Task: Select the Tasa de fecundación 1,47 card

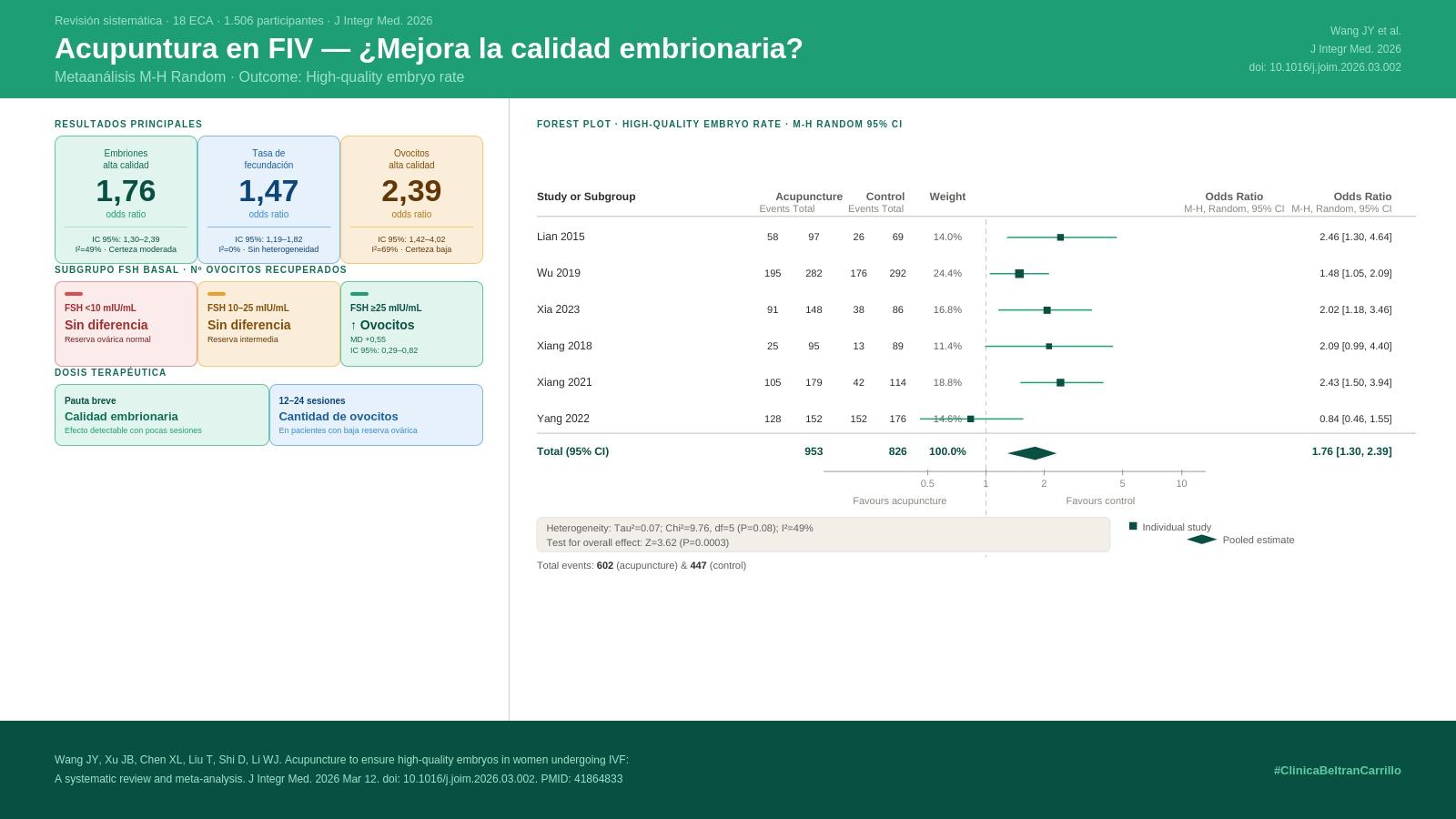Action: pyautogui.click(x=268, y=199)
